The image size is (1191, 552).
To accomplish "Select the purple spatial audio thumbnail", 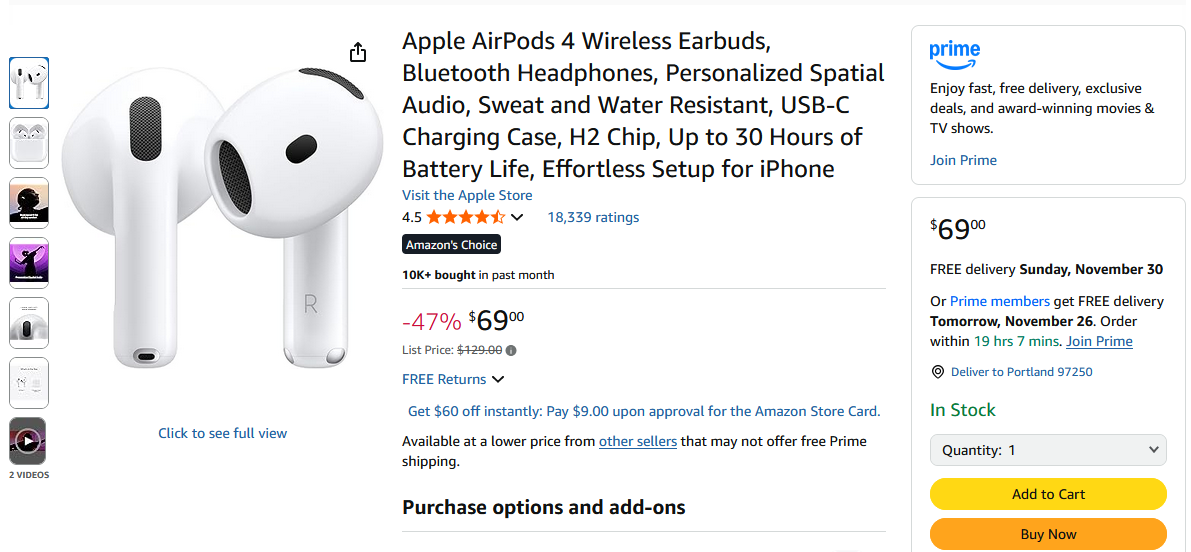I will coord(29,262).
